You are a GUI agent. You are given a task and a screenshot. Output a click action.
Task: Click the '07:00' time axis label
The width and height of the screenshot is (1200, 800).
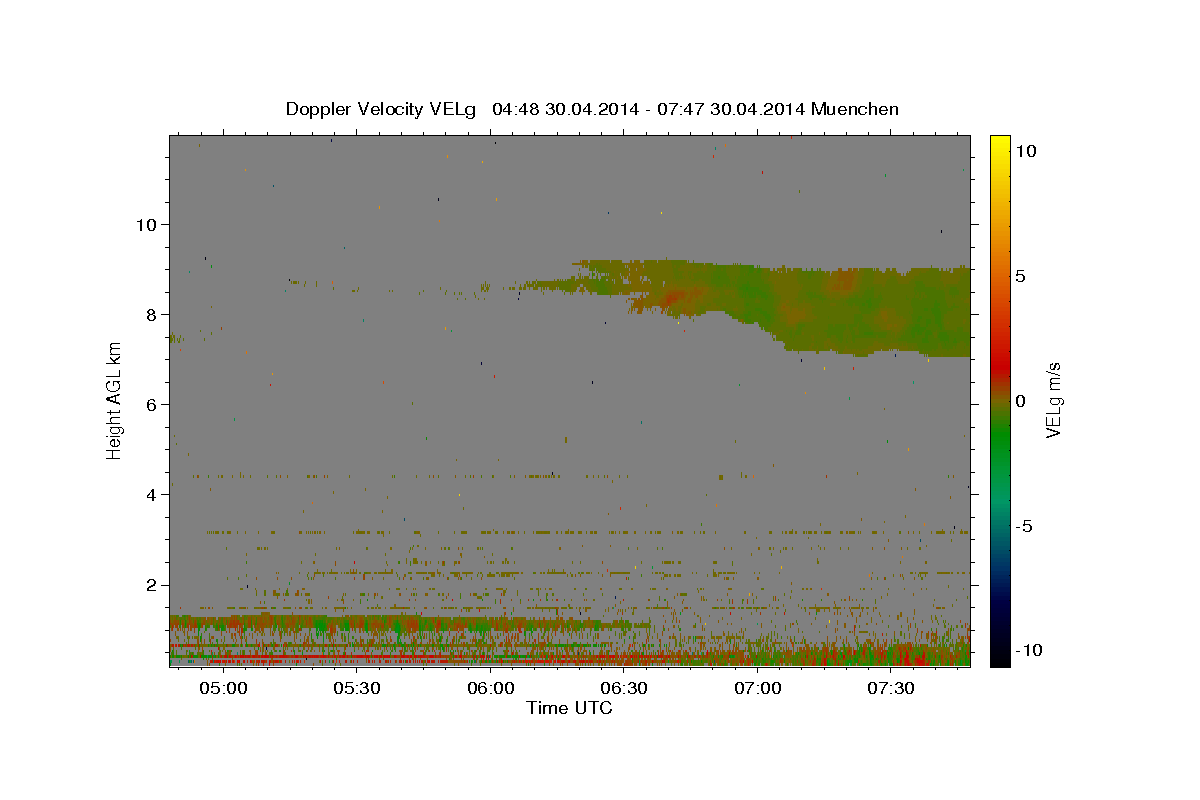coord(758,688)
